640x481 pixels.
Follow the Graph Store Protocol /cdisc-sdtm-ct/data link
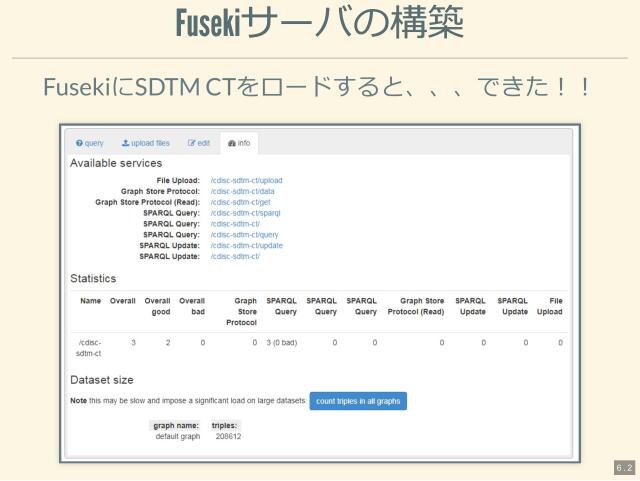tap(242, 191)
